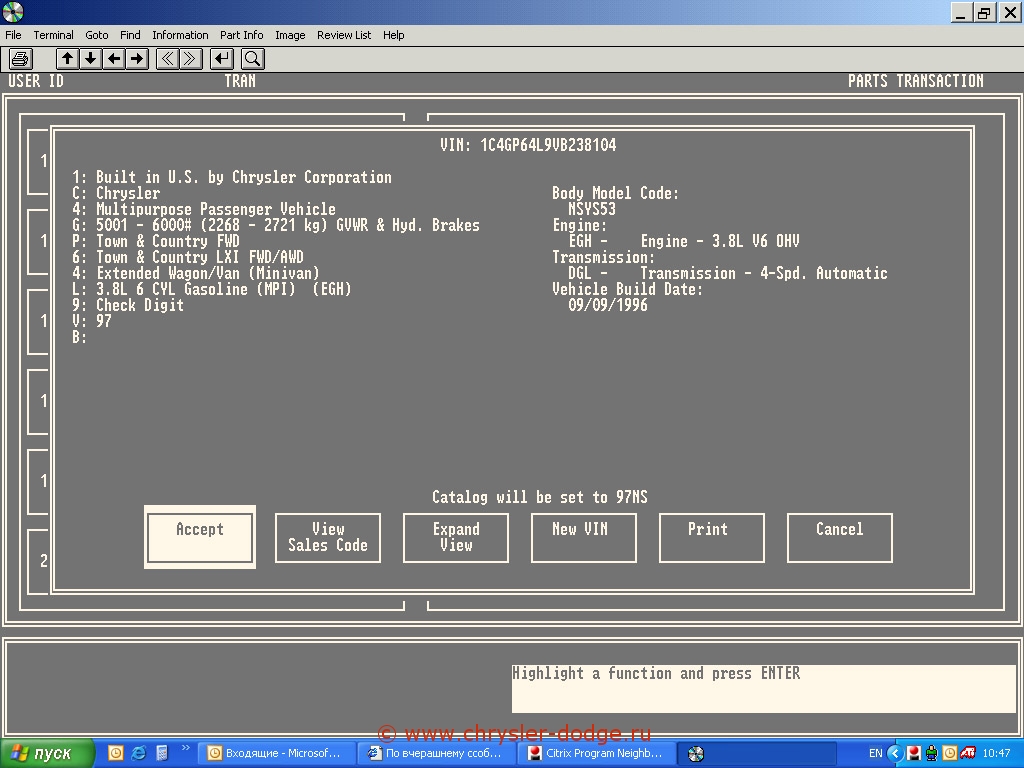
Task: Open the Image menu
Action: [x=290, y=35]
